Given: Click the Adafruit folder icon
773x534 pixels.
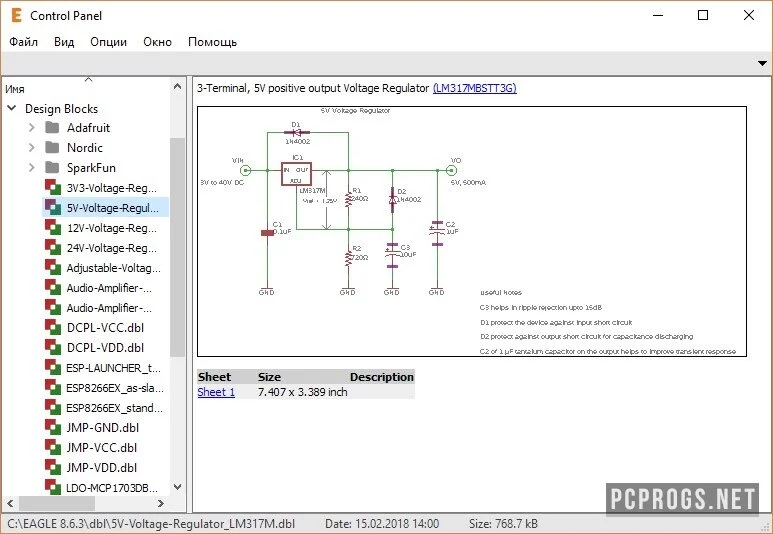Looking at the screenshot, I should click(x=52, y=128).
